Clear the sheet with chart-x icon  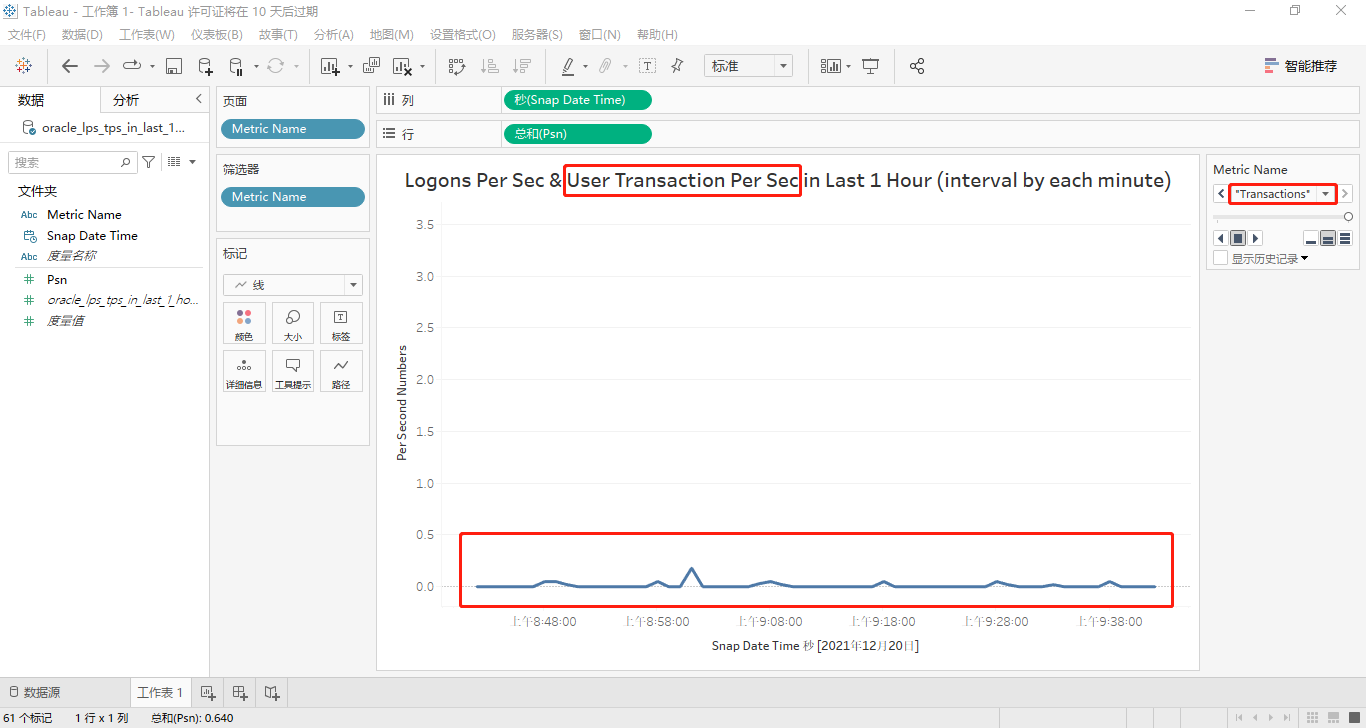coord(402,66)
